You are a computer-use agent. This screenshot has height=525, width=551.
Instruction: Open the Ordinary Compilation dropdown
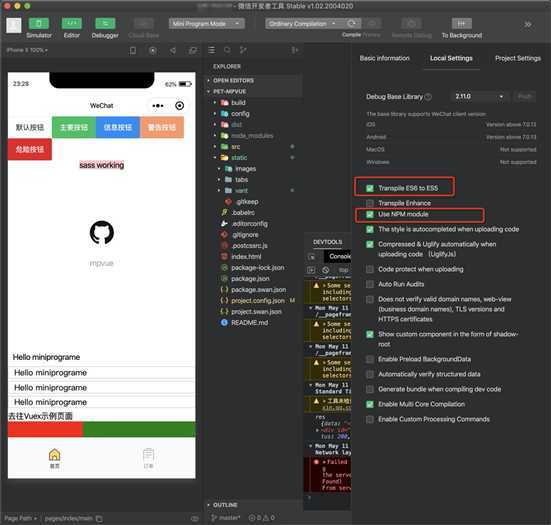[303, 24]
